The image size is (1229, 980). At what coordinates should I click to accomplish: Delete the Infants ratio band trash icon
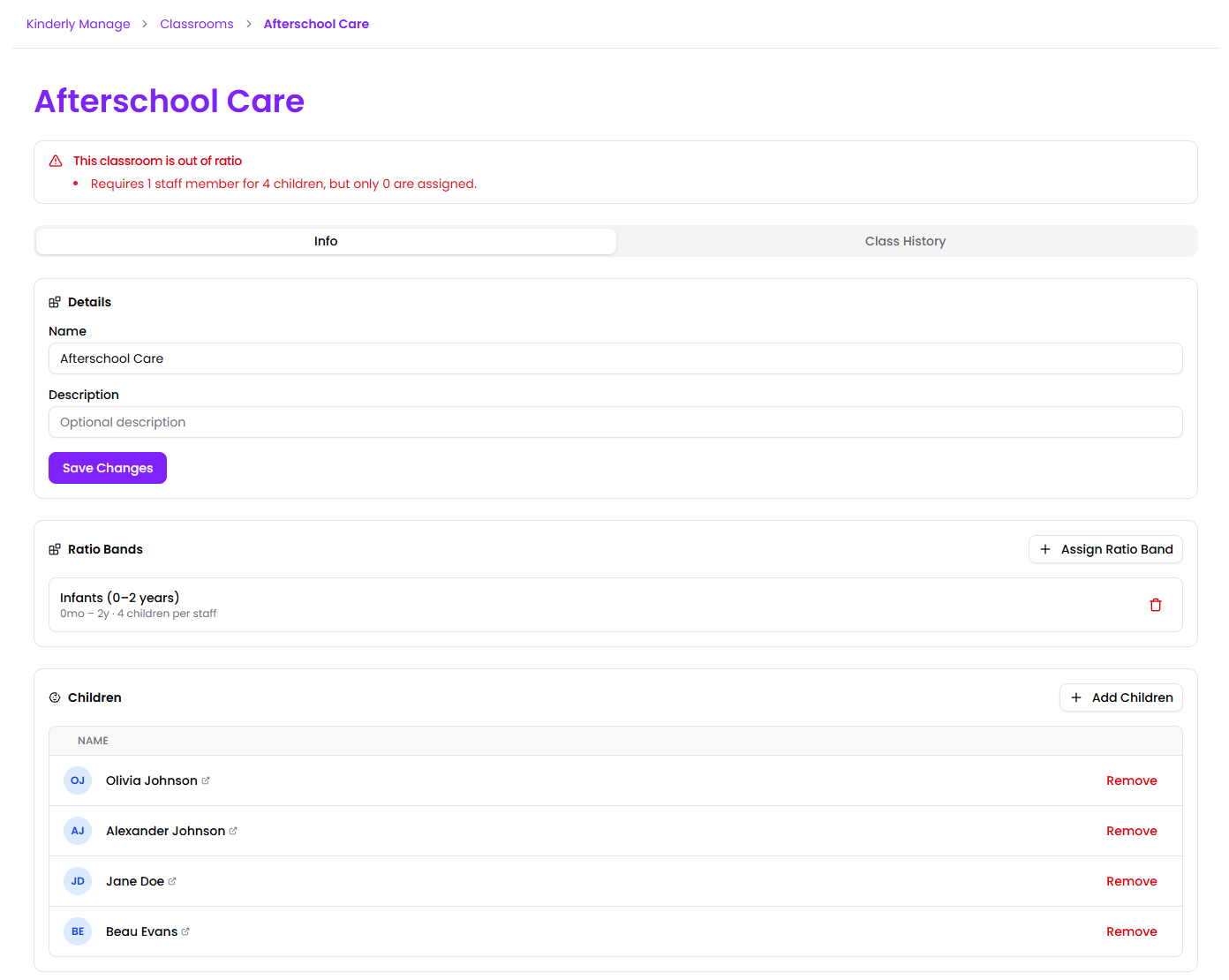(x=1156, y=605)
